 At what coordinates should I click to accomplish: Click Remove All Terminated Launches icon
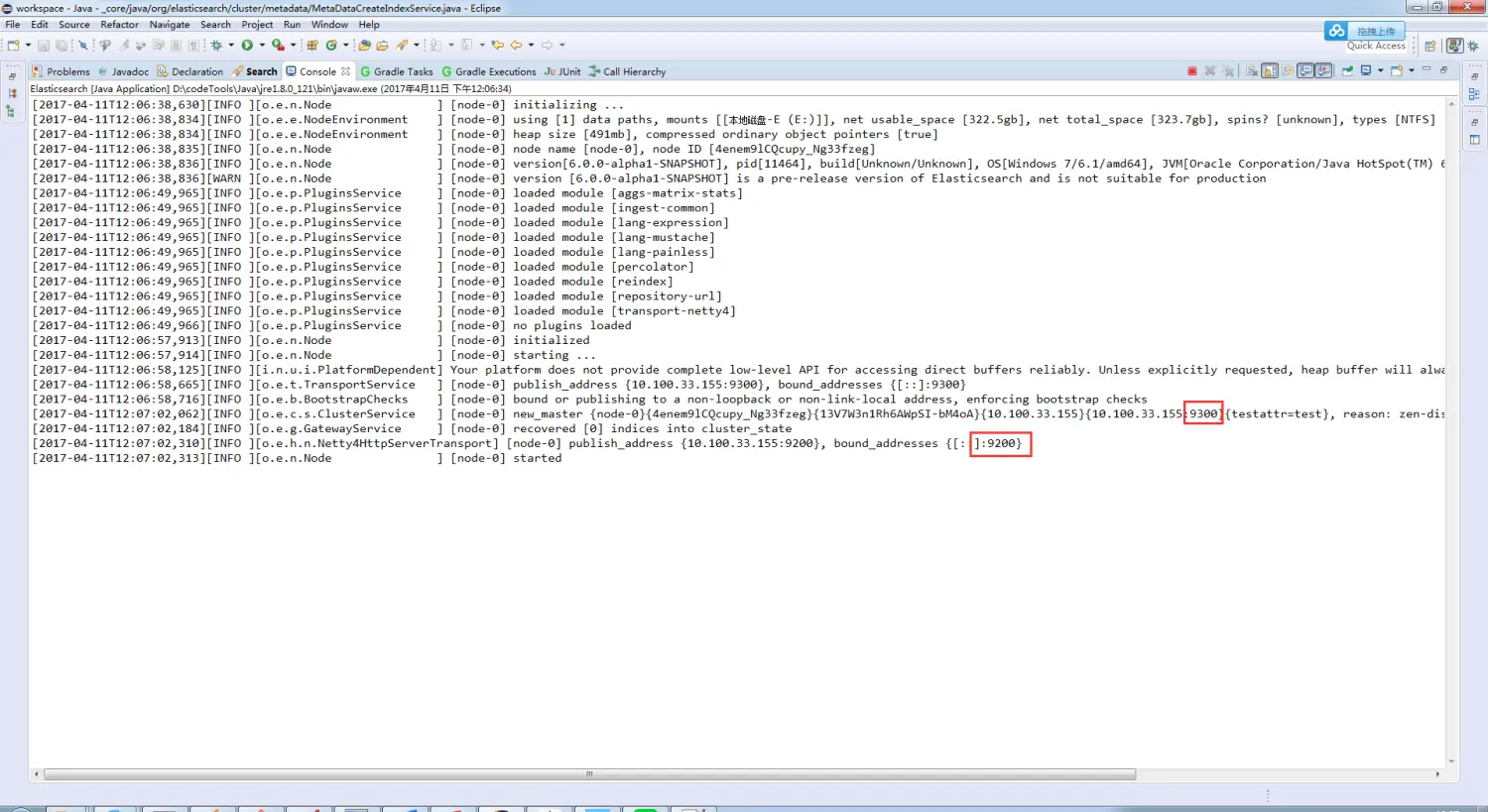(x=1228, y=70)
